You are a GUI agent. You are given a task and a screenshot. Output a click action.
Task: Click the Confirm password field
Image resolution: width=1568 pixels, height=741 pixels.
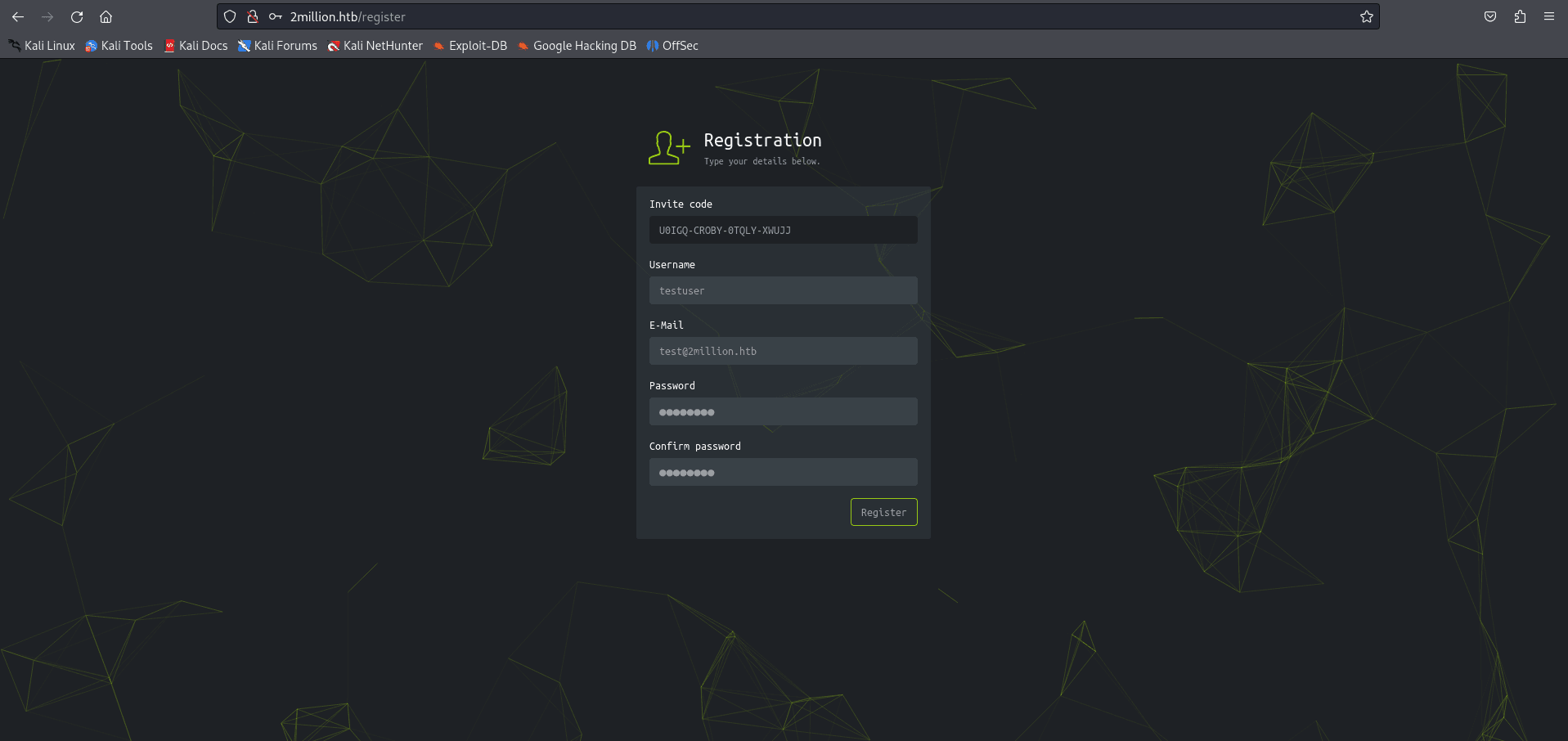pyautogui.click(x=783, y=472)
